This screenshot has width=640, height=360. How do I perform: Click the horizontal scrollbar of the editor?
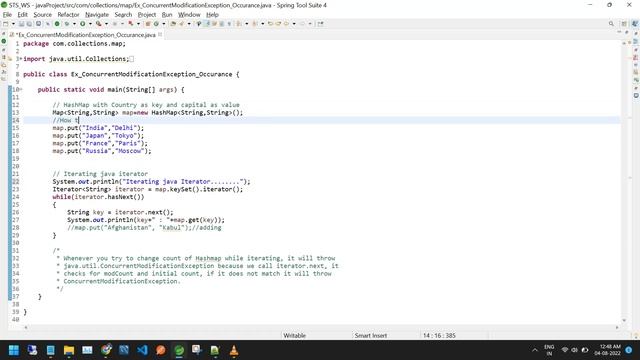(321, 327)
